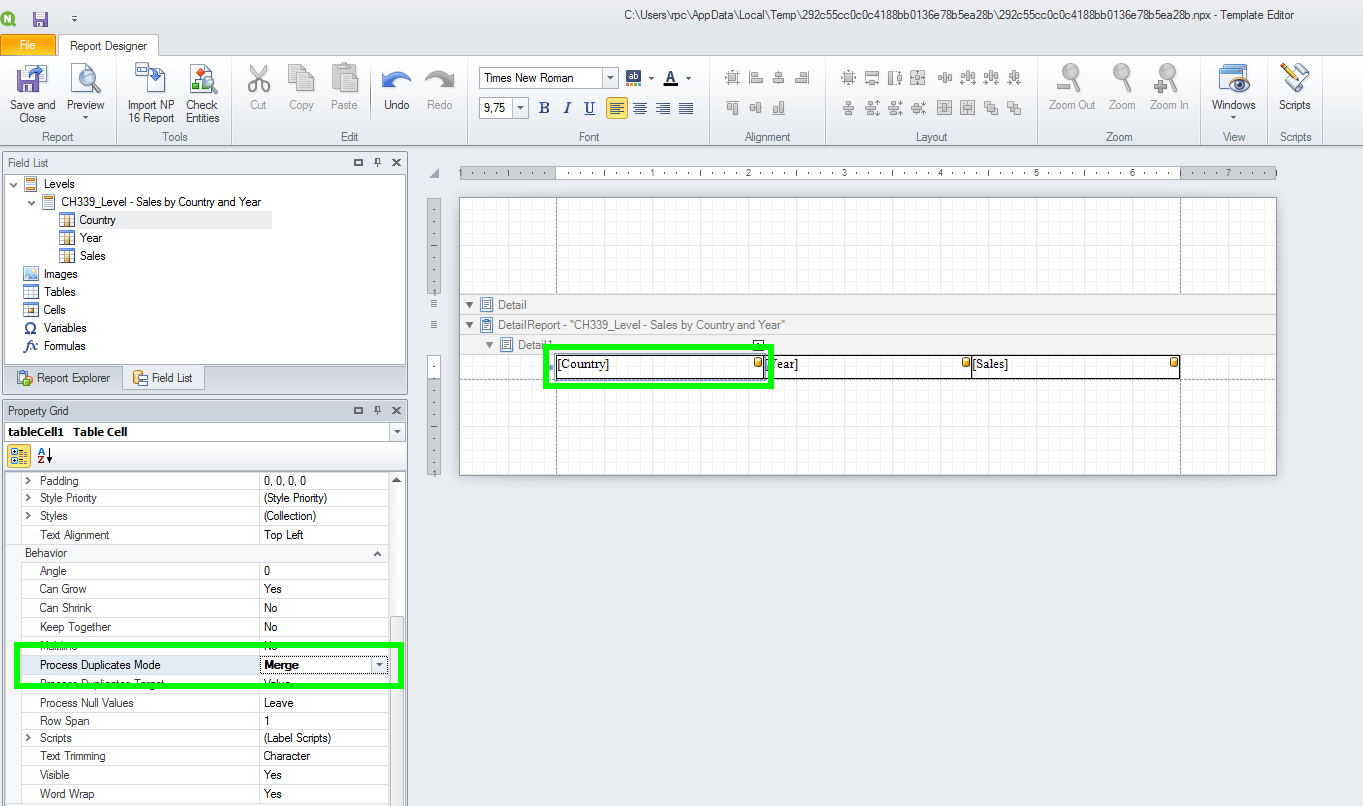Select Sales field in Field List
Image resolution: width=1363 pixels, height=806 pixels.
(x=93, y=256)
